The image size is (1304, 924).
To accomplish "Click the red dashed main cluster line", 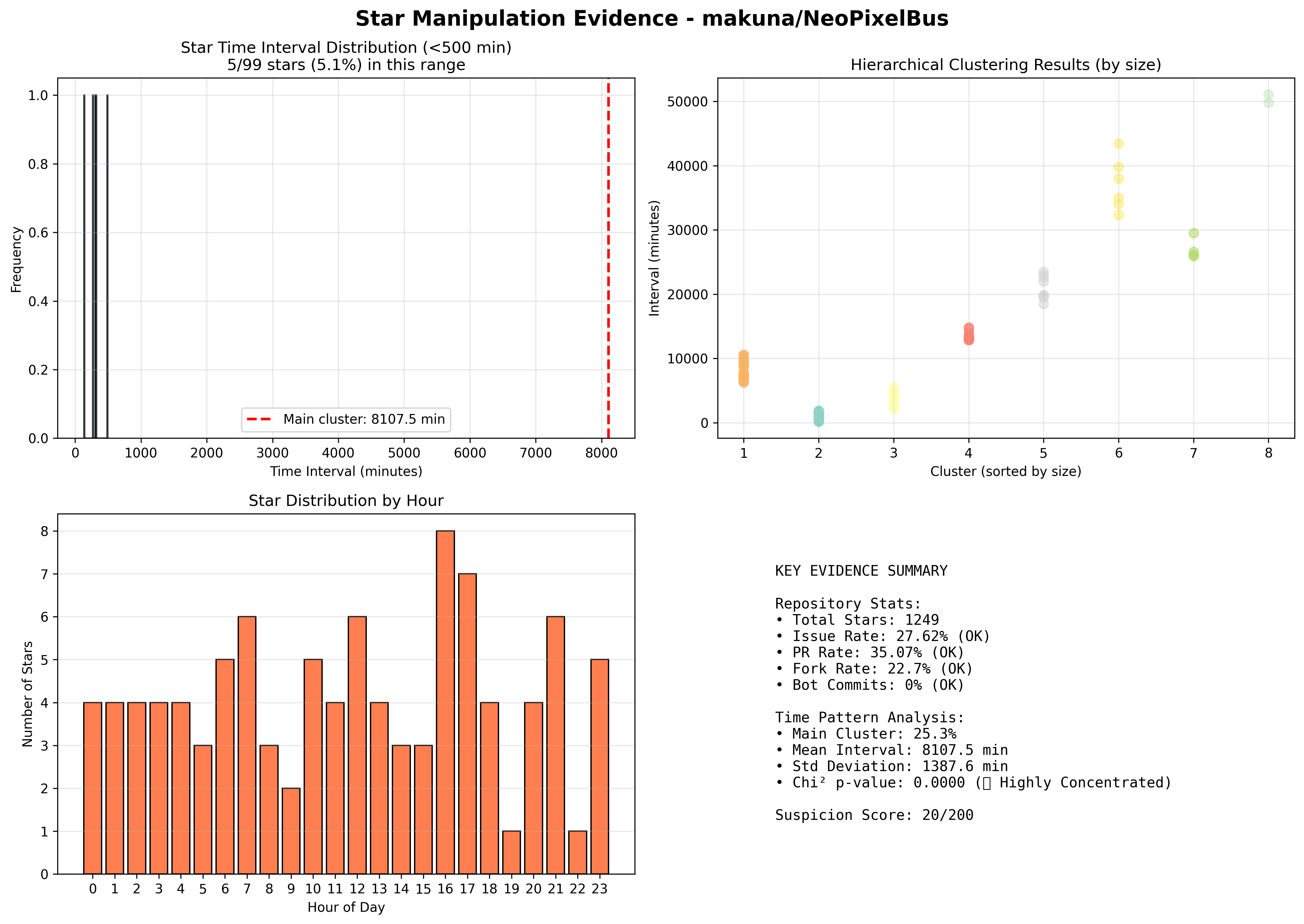I will pyautogui.click(x=608, y=258).
